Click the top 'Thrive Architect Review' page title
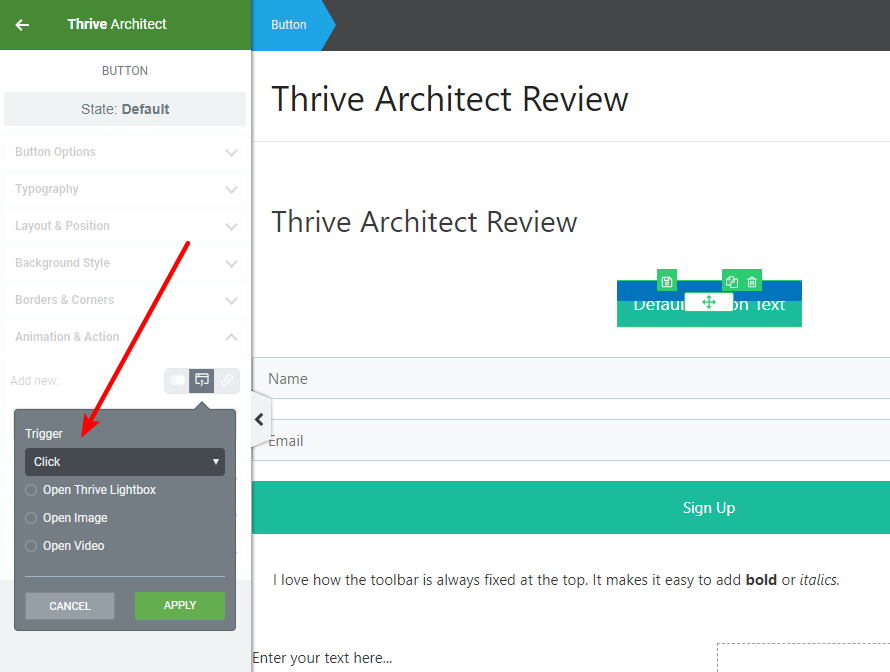The height and width of the screenshot is (672, 890). point(450,99)
